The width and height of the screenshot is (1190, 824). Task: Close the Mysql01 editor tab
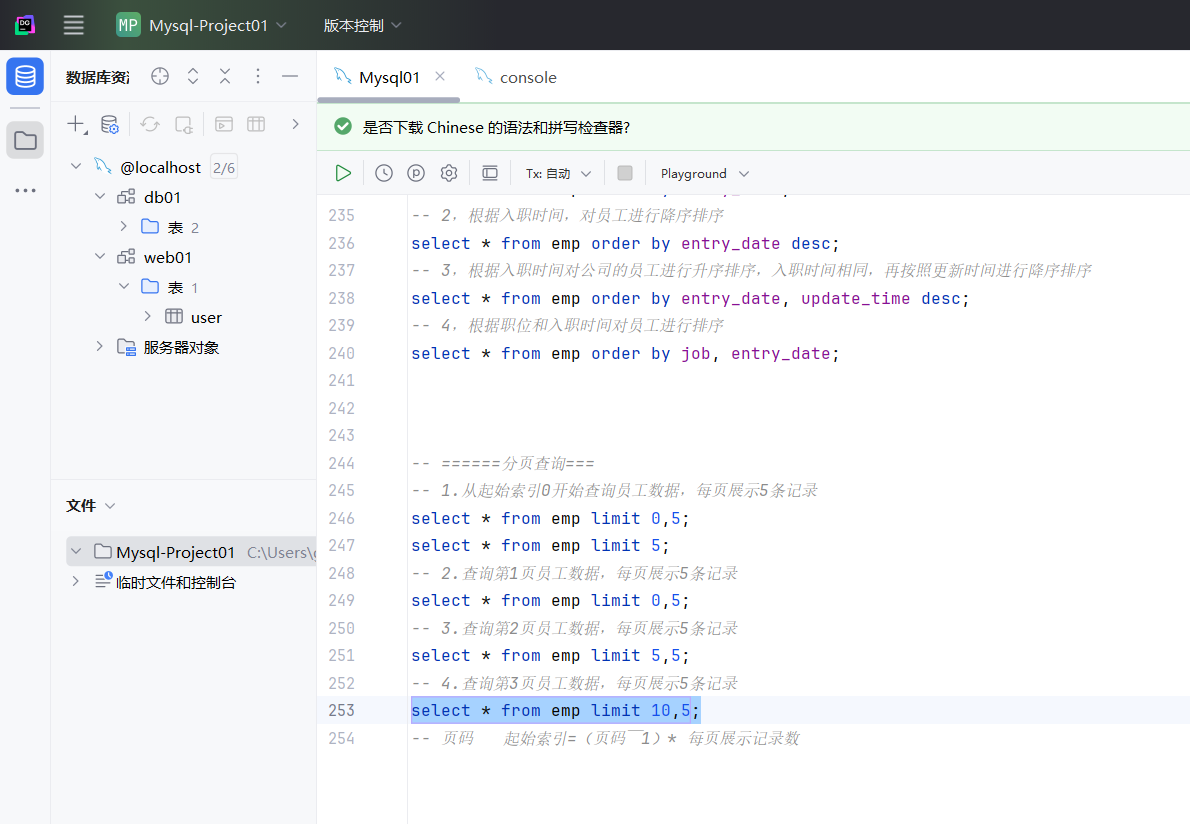click(x=440, y=76)
